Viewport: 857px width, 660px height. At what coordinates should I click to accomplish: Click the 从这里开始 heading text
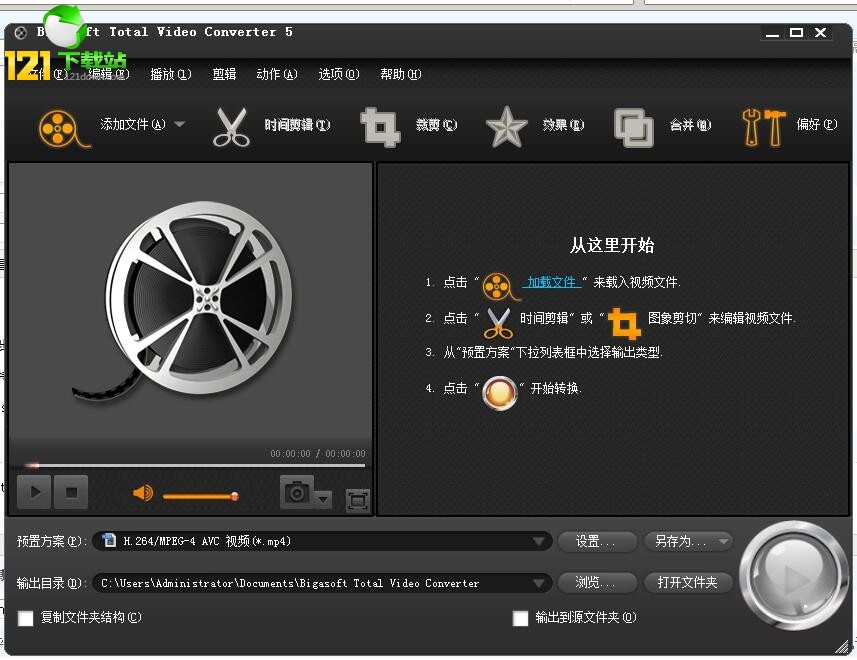tap(612, 245)
